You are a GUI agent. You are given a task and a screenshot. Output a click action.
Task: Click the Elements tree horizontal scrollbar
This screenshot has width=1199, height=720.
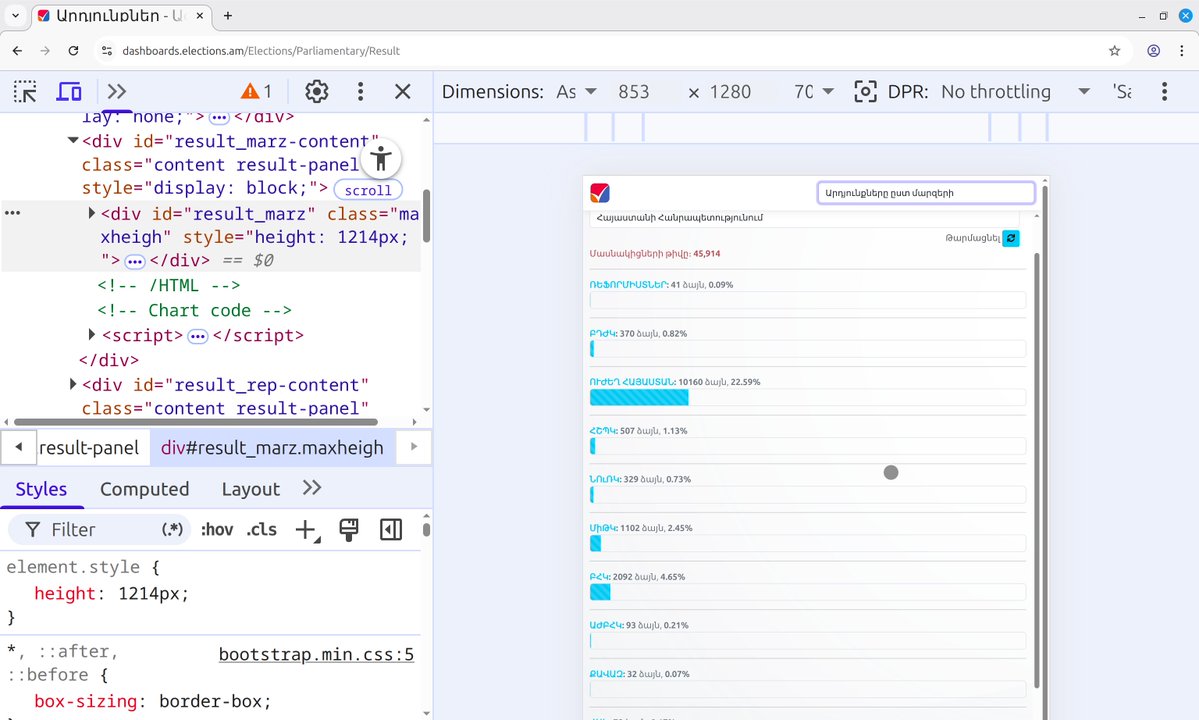[196, 422]
